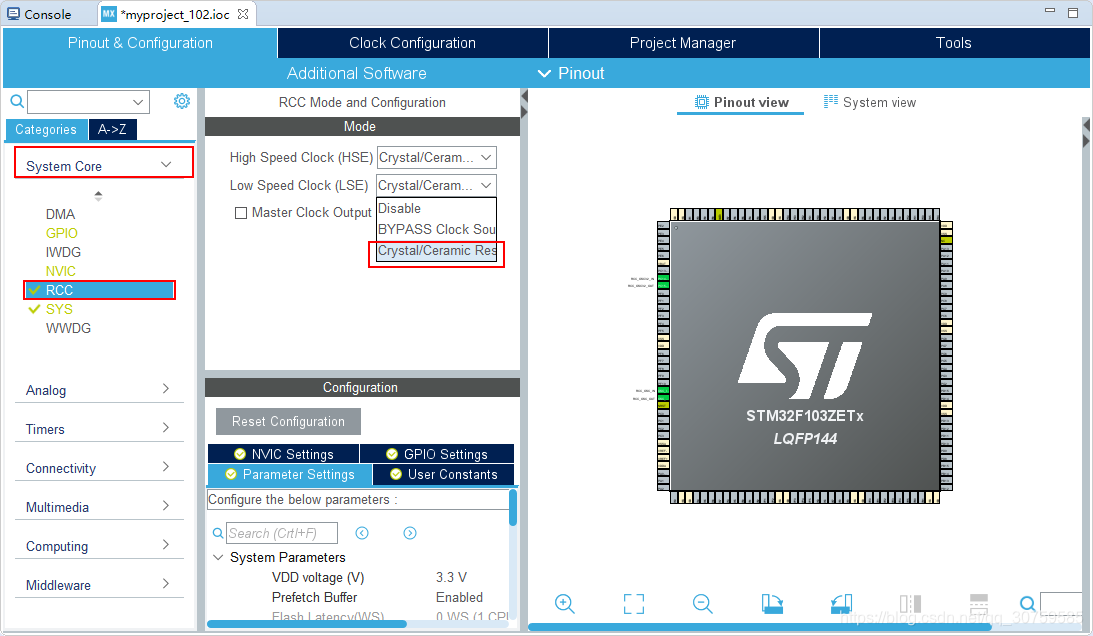Close the myproject_102.ioc editor tab
The width and height of the screenshot is (1093, 636).
coord(243,14)
